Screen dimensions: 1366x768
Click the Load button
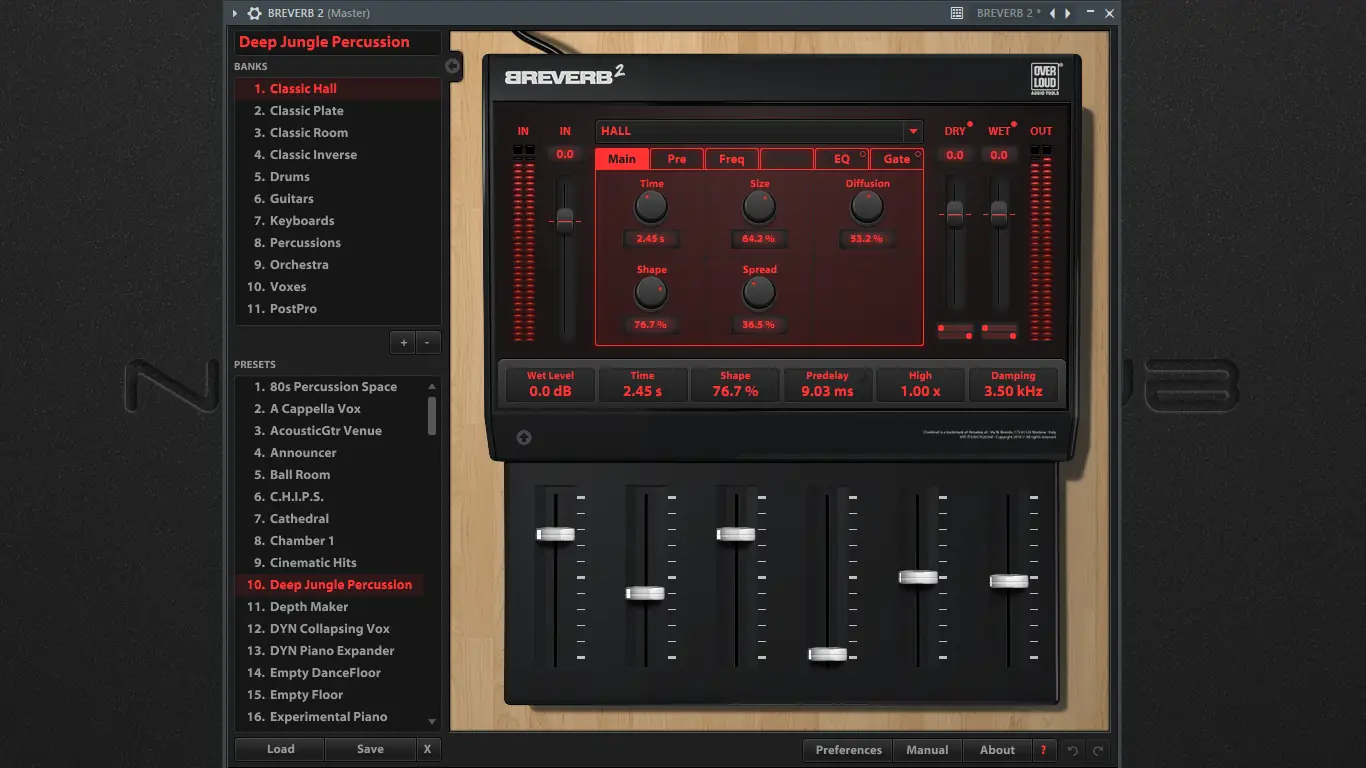coord(280,749)
